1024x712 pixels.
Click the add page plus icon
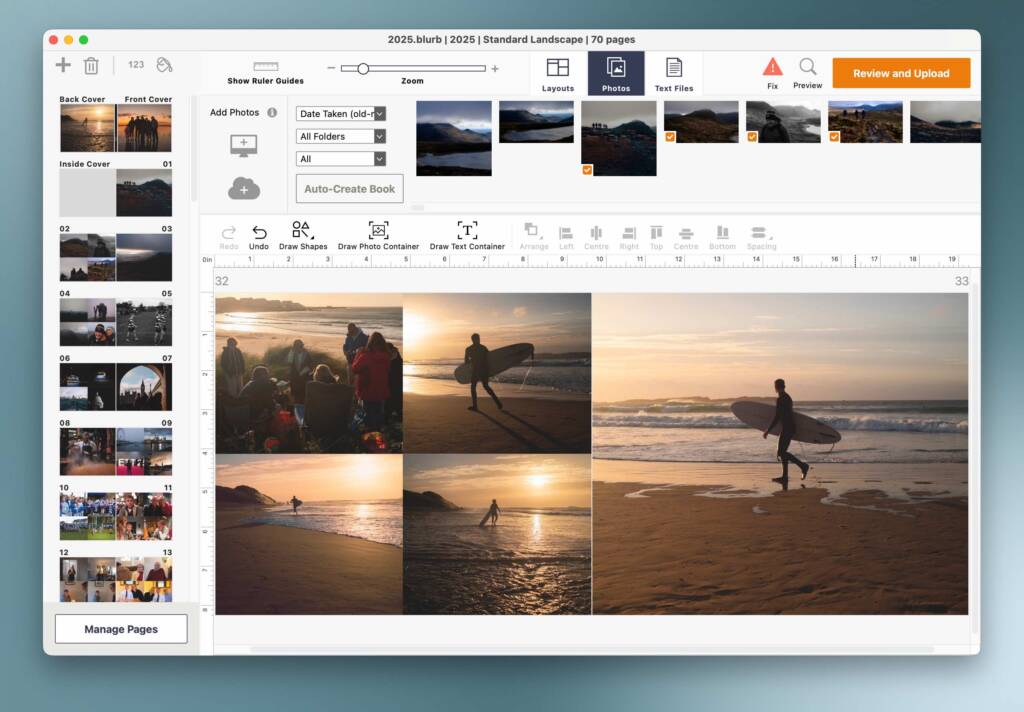click(63, 65)
